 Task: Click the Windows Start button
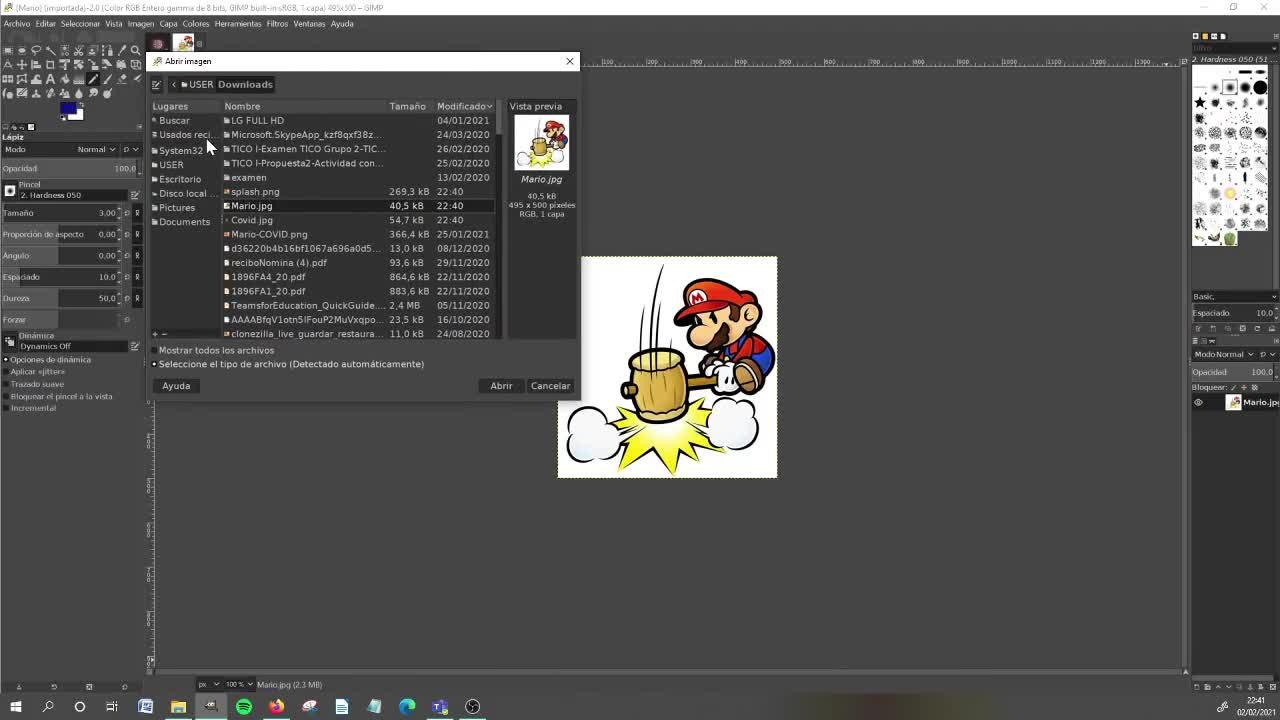16,707
